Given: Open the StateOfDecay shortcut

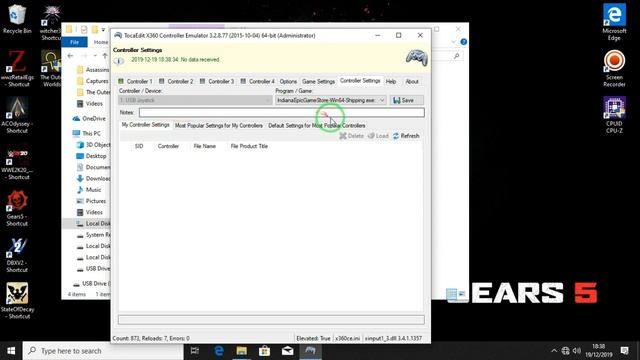Looking at the screenshot, I should pos(17,301).
